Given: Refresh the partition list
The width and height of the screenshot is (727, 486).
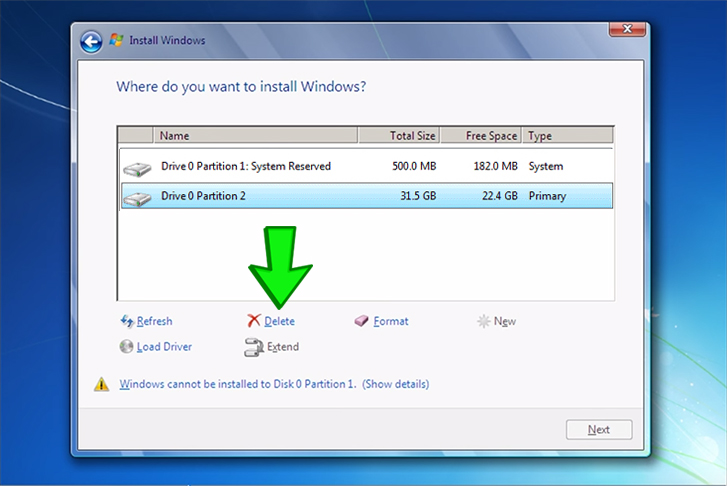Looking at the screenshot, I should [x=154, y=321].
